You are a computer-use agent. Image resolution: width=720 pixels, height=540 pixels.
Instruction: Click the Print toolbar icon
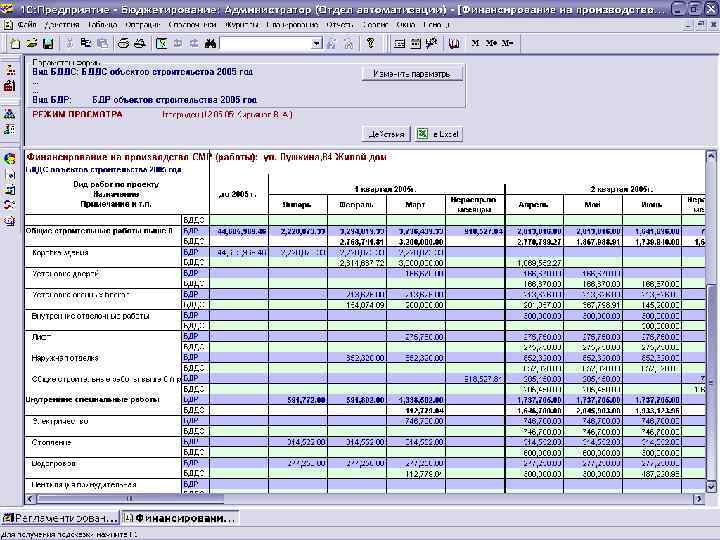(x=123, y=44)
